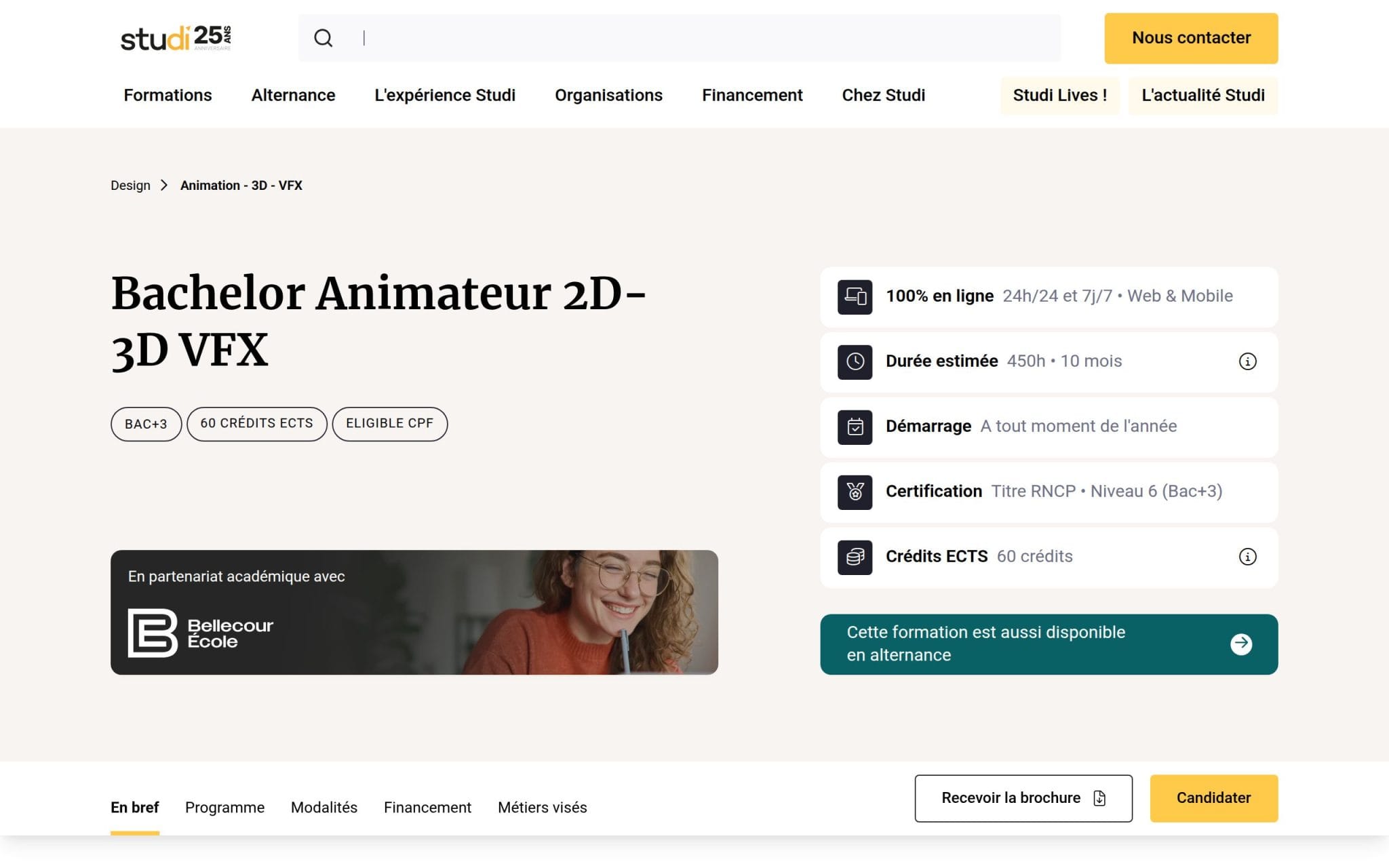Click the devices icon beside 100% en ligne

[855, 296]
